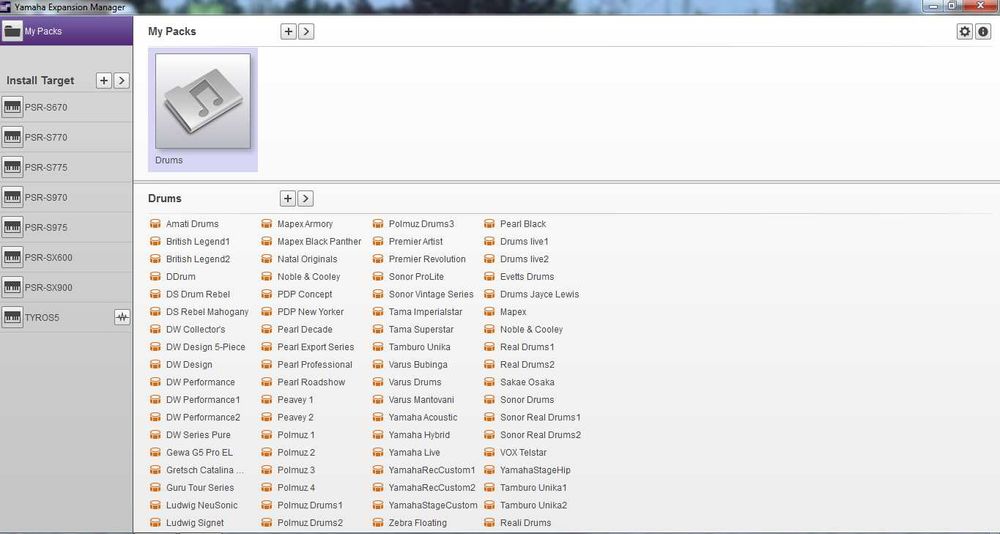Choose the PSR-SX600 install target
Screen dimensions: 1000x534
coord(66,257)
